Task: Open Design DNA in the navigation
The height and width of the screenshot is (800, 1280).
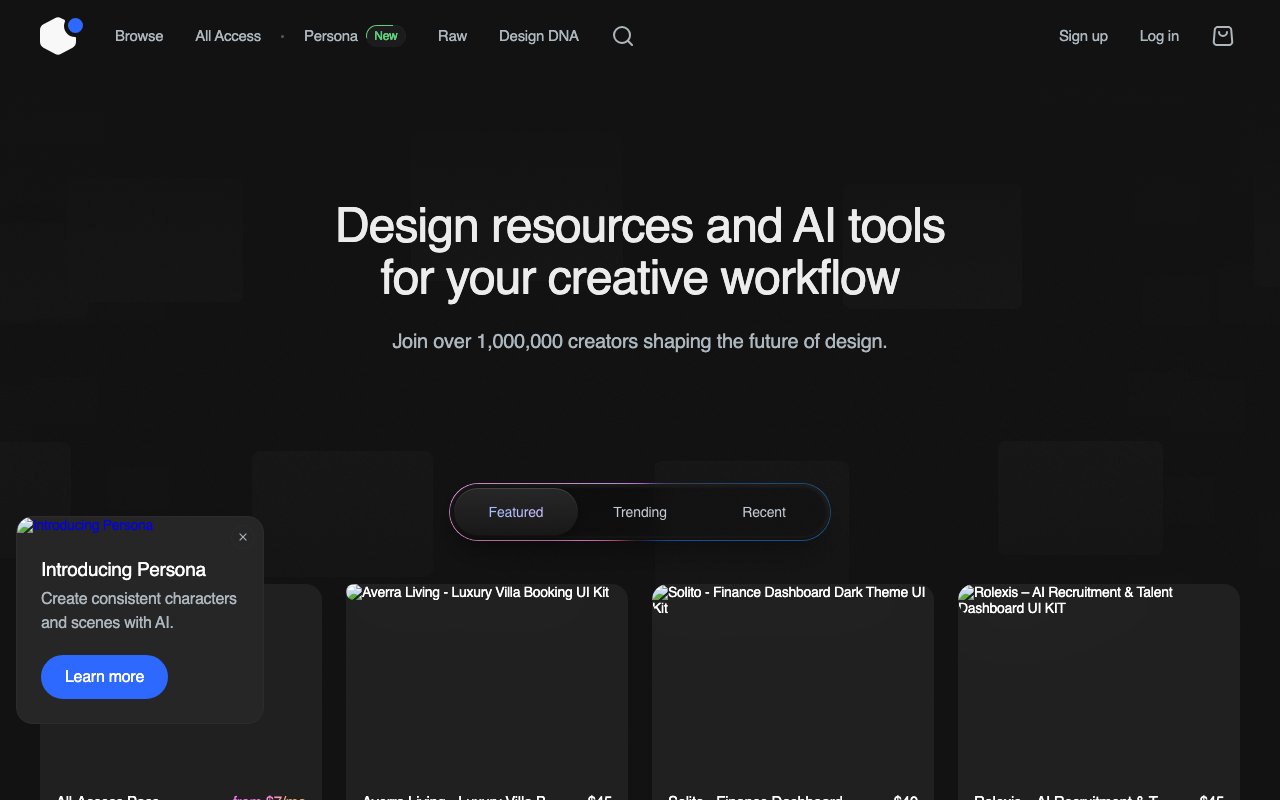Action: [x=539, y=36]
